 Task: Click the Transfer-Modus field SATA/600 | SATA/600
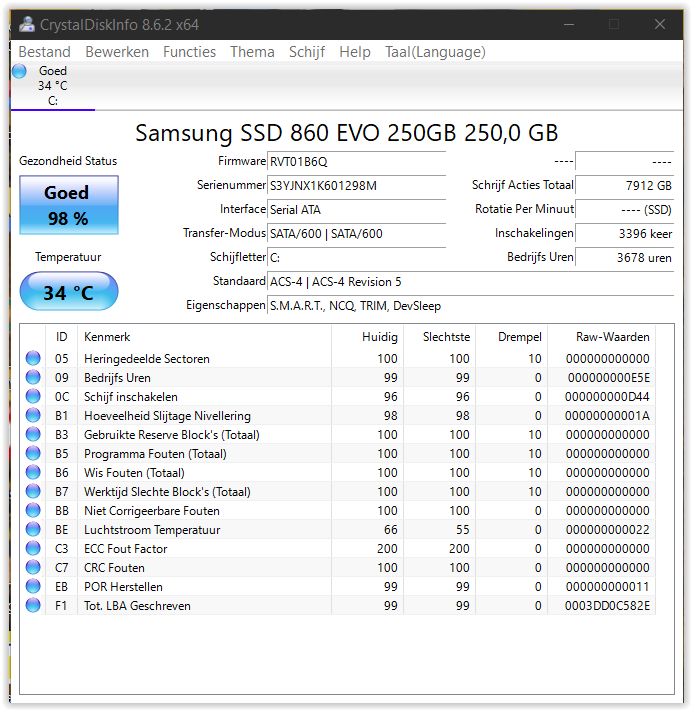(356, 234)
